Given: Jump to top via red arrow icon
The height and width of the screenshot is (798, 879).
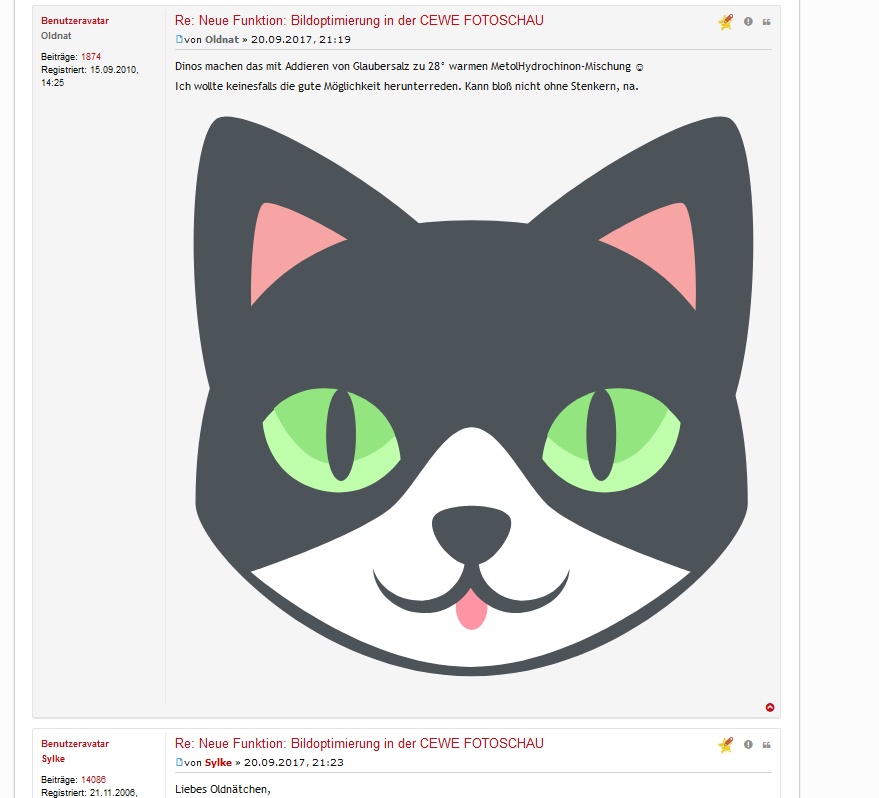Looking at the screenshot, I should [770, 707].
